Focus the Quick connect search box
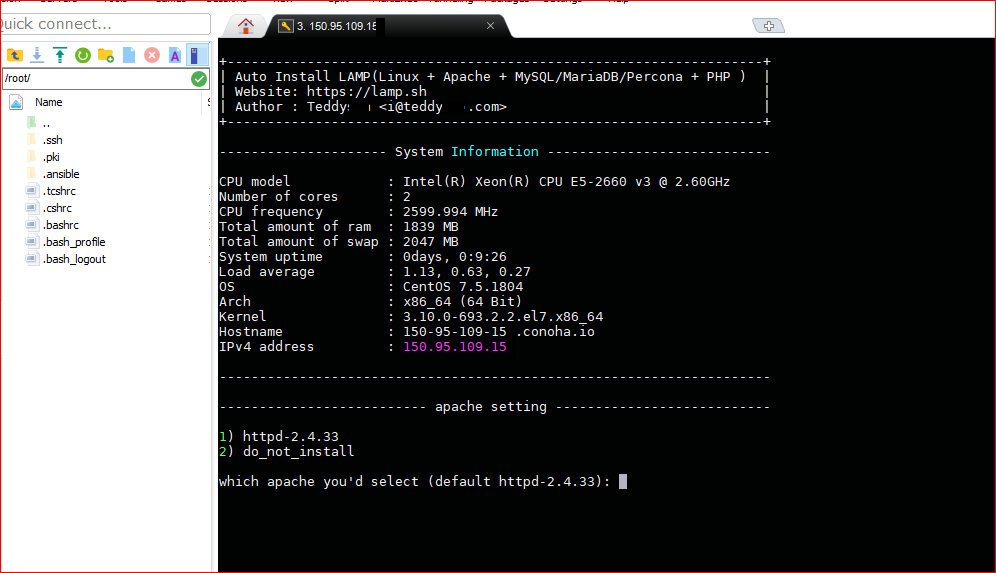The width and height of the screenshot is (996, 573). [104, 24]
